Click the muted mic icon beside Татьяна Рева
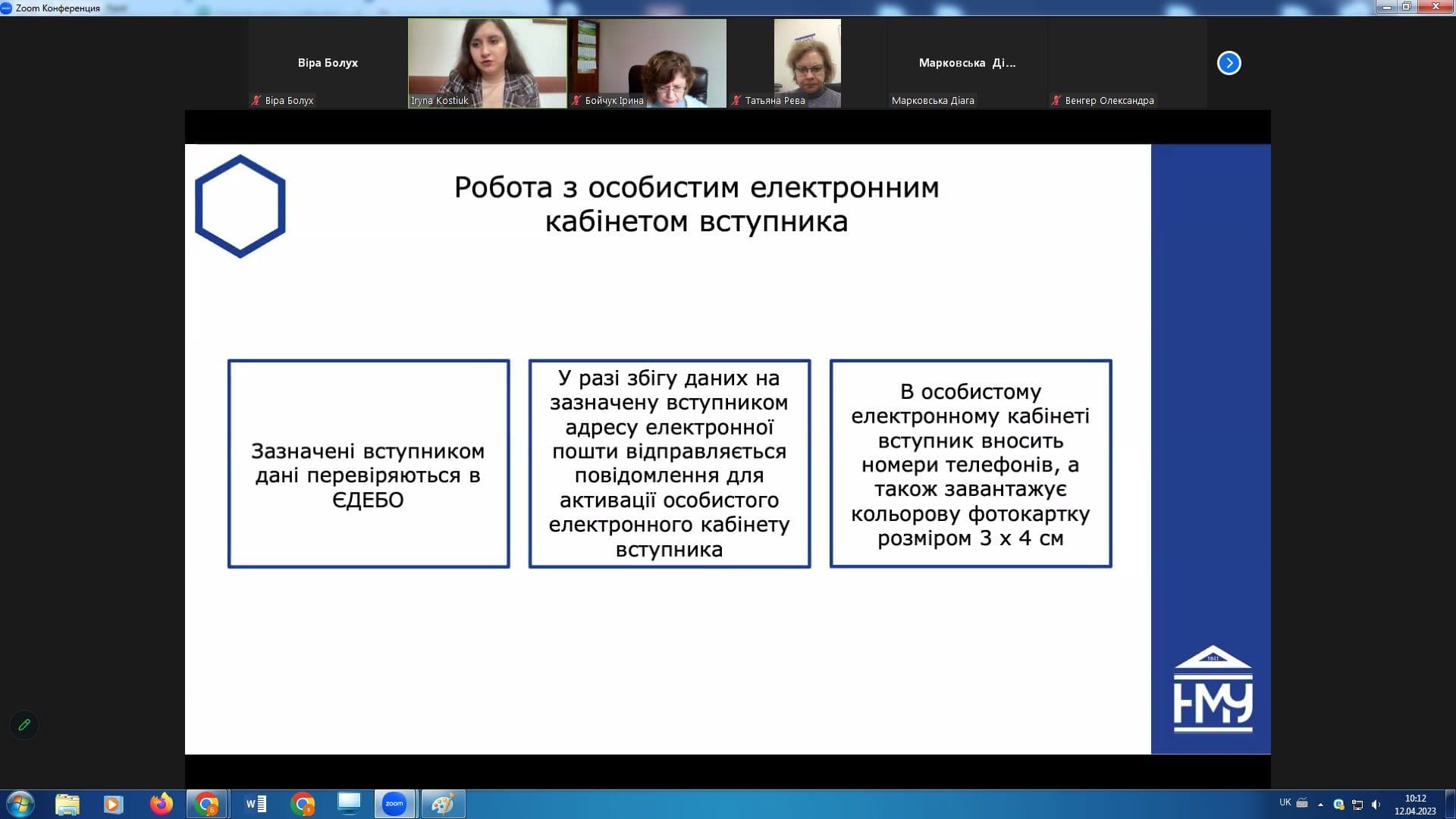The image size is (1456, 819). click(736, 100)
